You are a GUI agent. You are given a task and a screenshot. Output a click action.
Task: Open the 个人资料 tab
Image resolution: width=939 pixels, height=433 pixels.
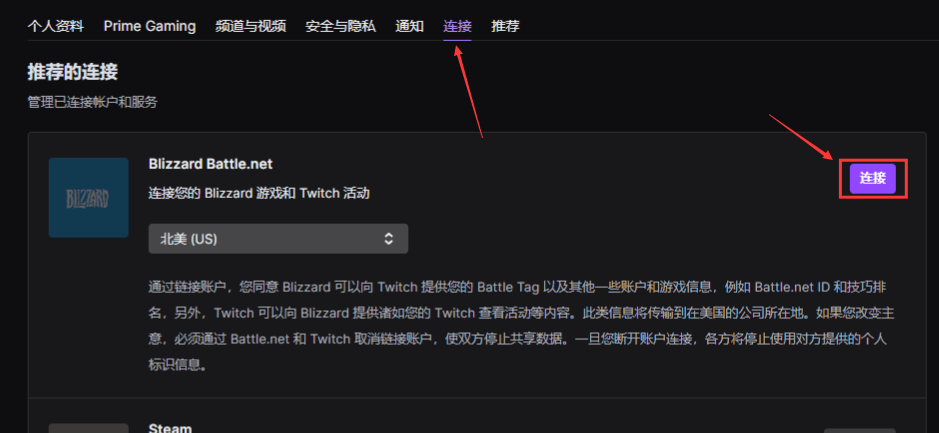56,26
